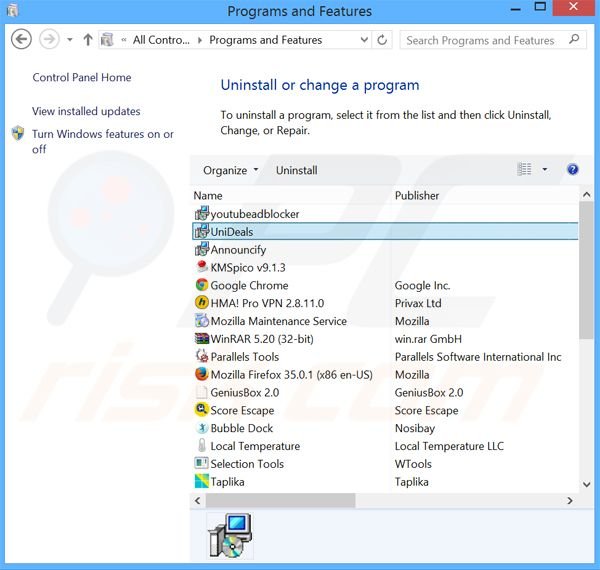Click the Control Panel icon in address bar
This screenshot has width=600, height=570.
pyautogui.click(x=108, y=40)
